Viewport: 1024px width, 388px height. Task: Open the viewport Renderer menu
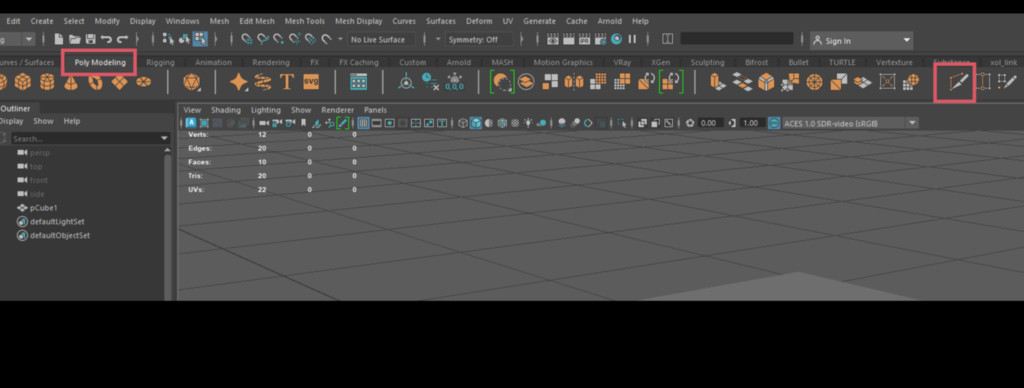click(338, 110)
